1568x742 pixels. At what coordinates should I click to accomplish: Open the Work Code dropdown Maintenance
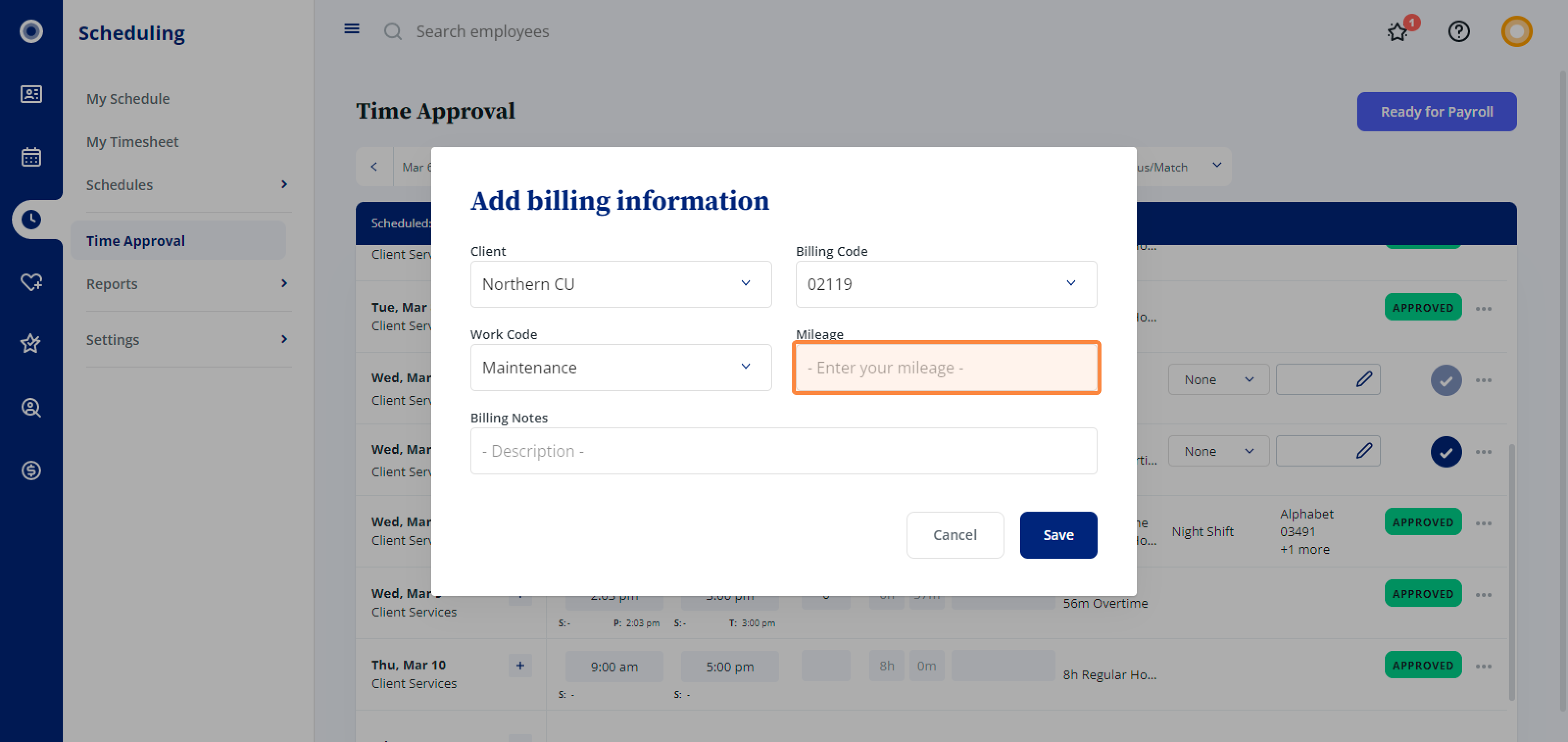coord(621,368)
